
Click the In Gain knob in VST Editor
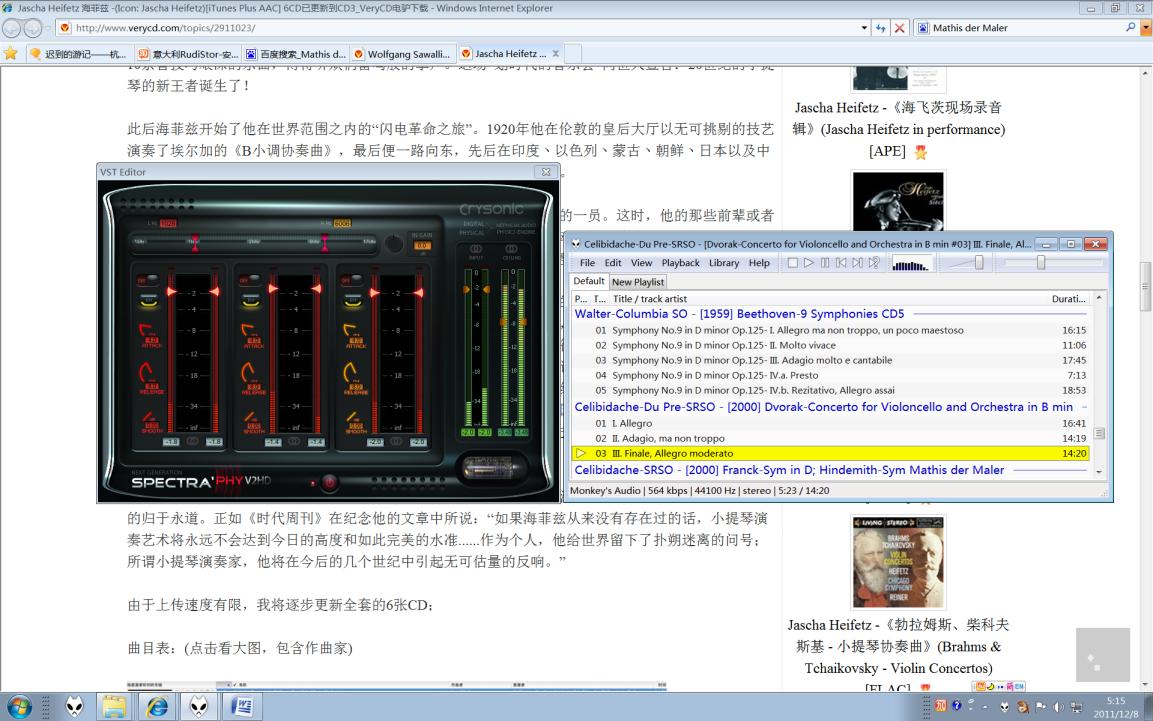click(x=394, y=244)
